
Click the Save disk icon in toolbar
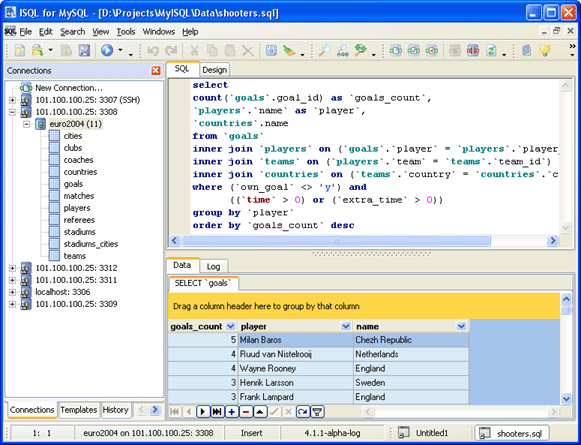84,50
